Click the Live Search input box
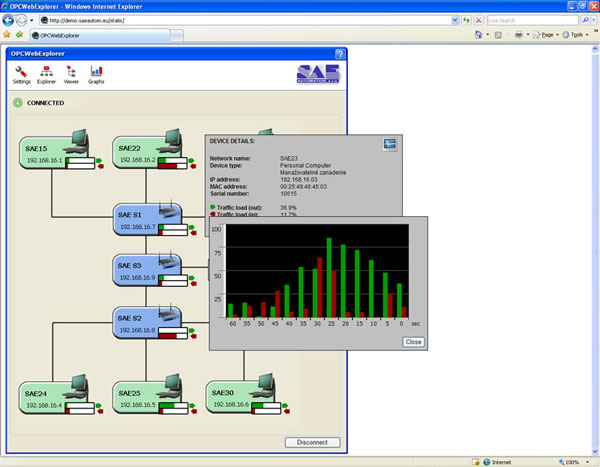Viewport: 600px width, 467px height. pyautogui.click(x=533, y=20)
